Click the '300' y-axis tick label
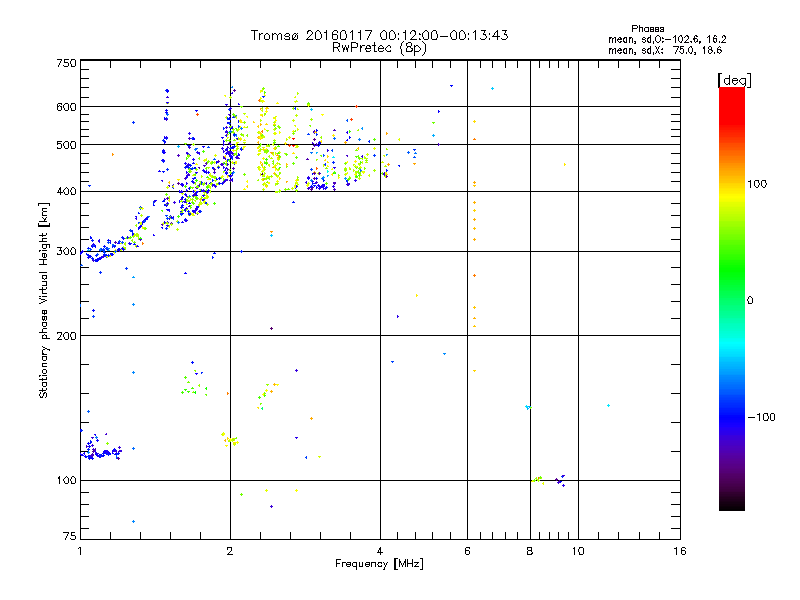This screenshot has width=800, height=600. (66, 252)
